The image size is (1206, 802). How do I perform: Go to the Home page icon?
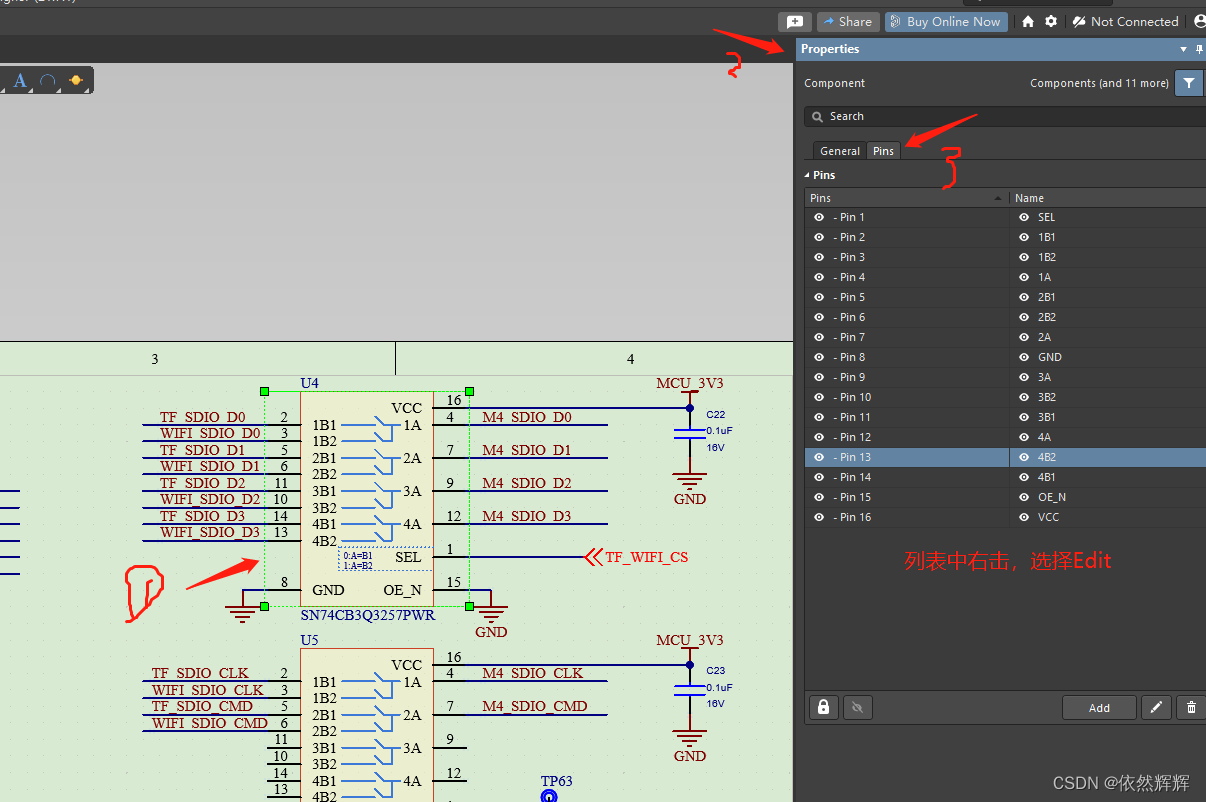(1028, 22)
